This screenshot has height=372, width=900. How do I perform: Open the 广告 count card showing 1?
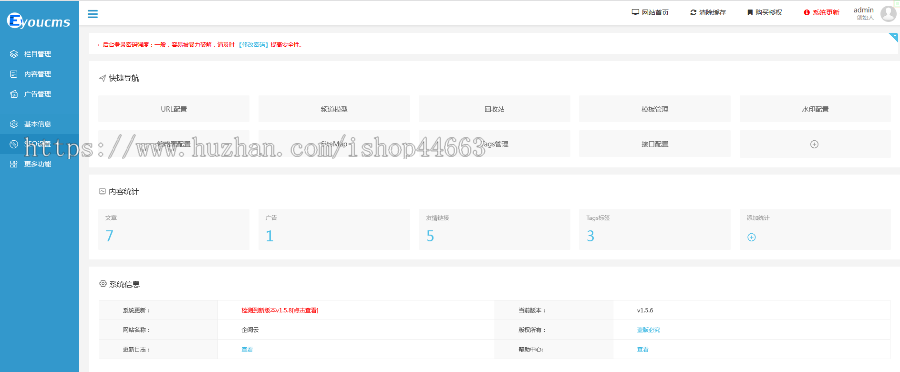[x=334, y=229]
